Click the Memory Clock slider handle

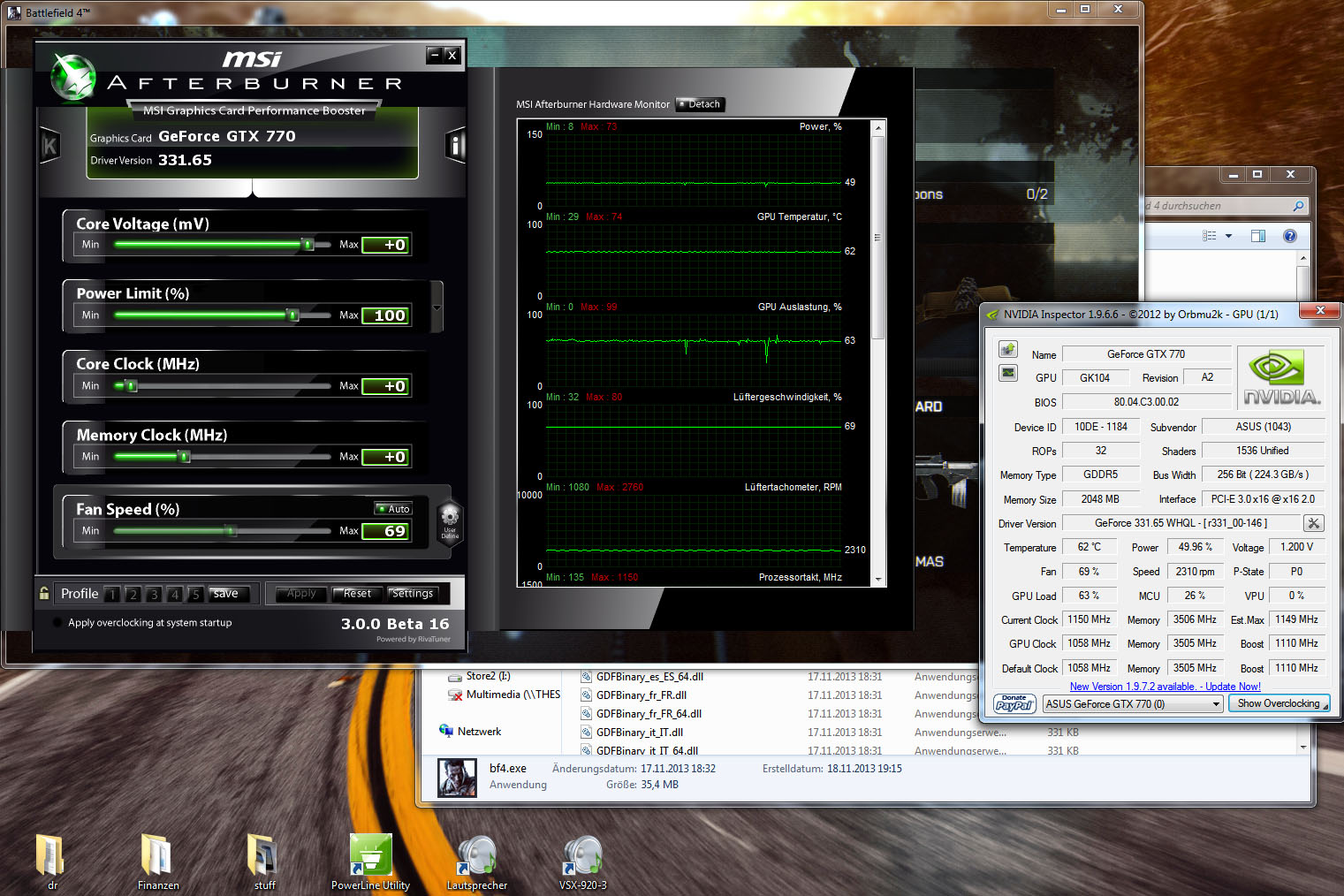coord(184,456)
